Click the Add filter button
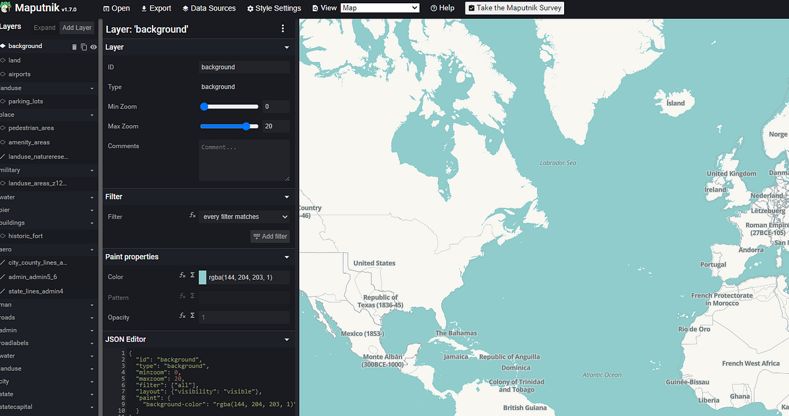The width and height of the screenshot is (789, 416). (270, 236)
